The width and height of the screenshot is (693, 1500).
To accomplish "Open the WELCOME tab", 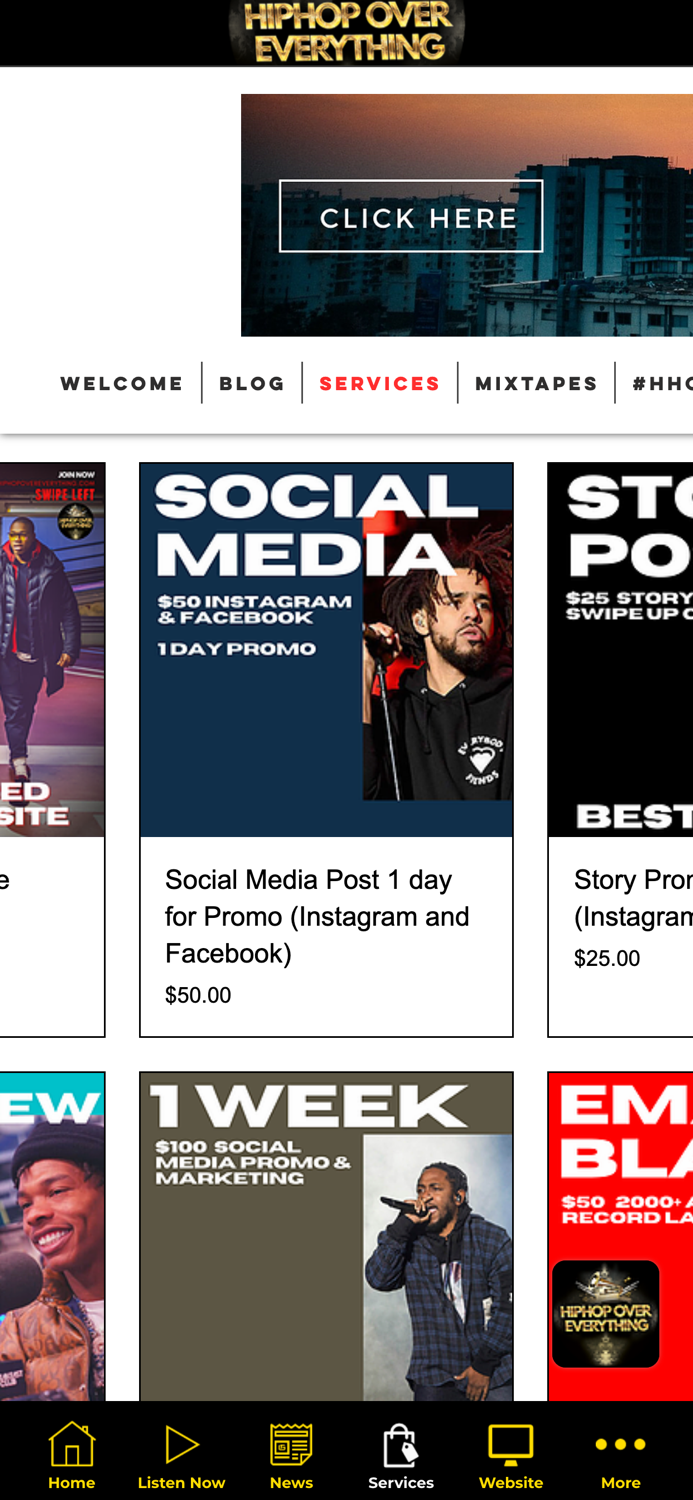I will [x=122, y=382].
